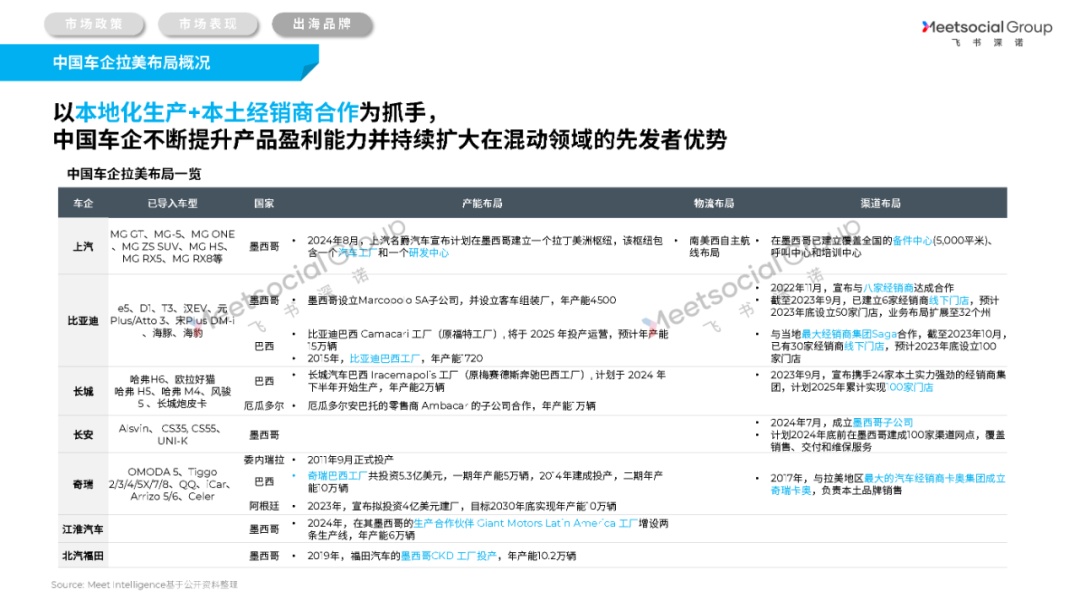Click the 奇瑞 row label
The image size is (1080, 608).
(83, 484)
